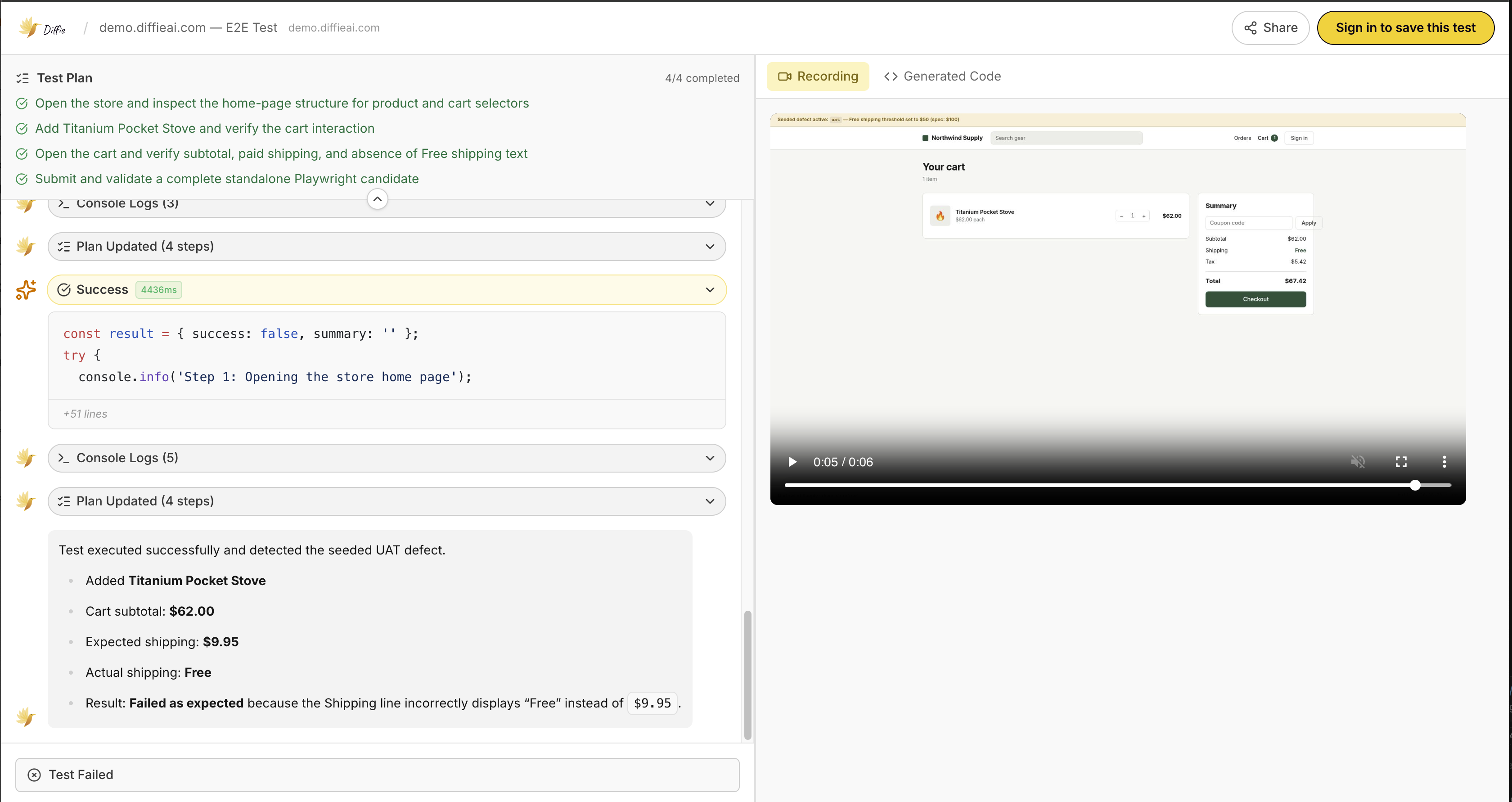Click the Test Failed status bar

tap(378, 775)
